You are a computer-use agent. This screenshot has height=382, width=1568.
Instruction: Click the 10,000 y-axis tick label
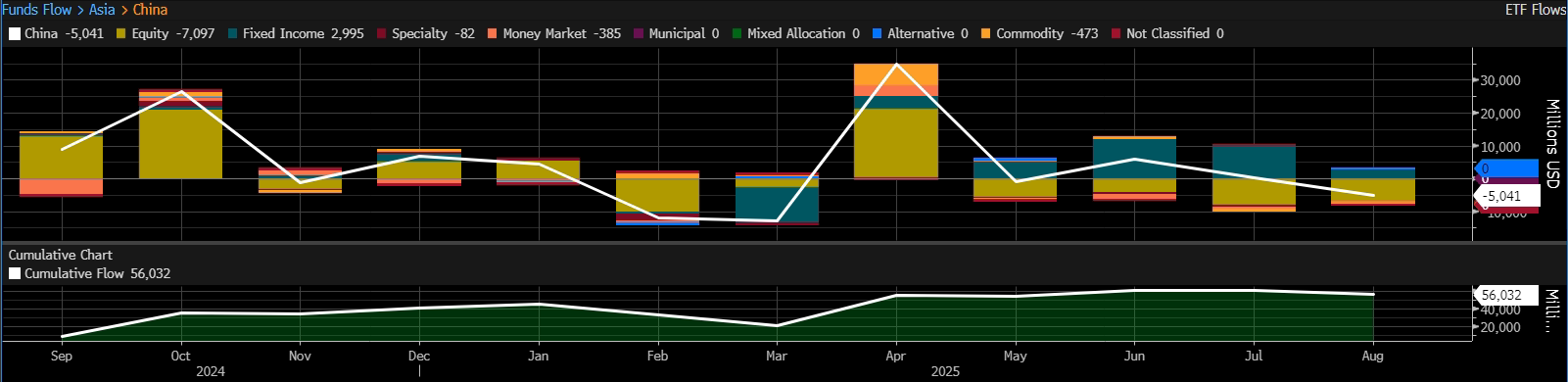point(1500,147)
